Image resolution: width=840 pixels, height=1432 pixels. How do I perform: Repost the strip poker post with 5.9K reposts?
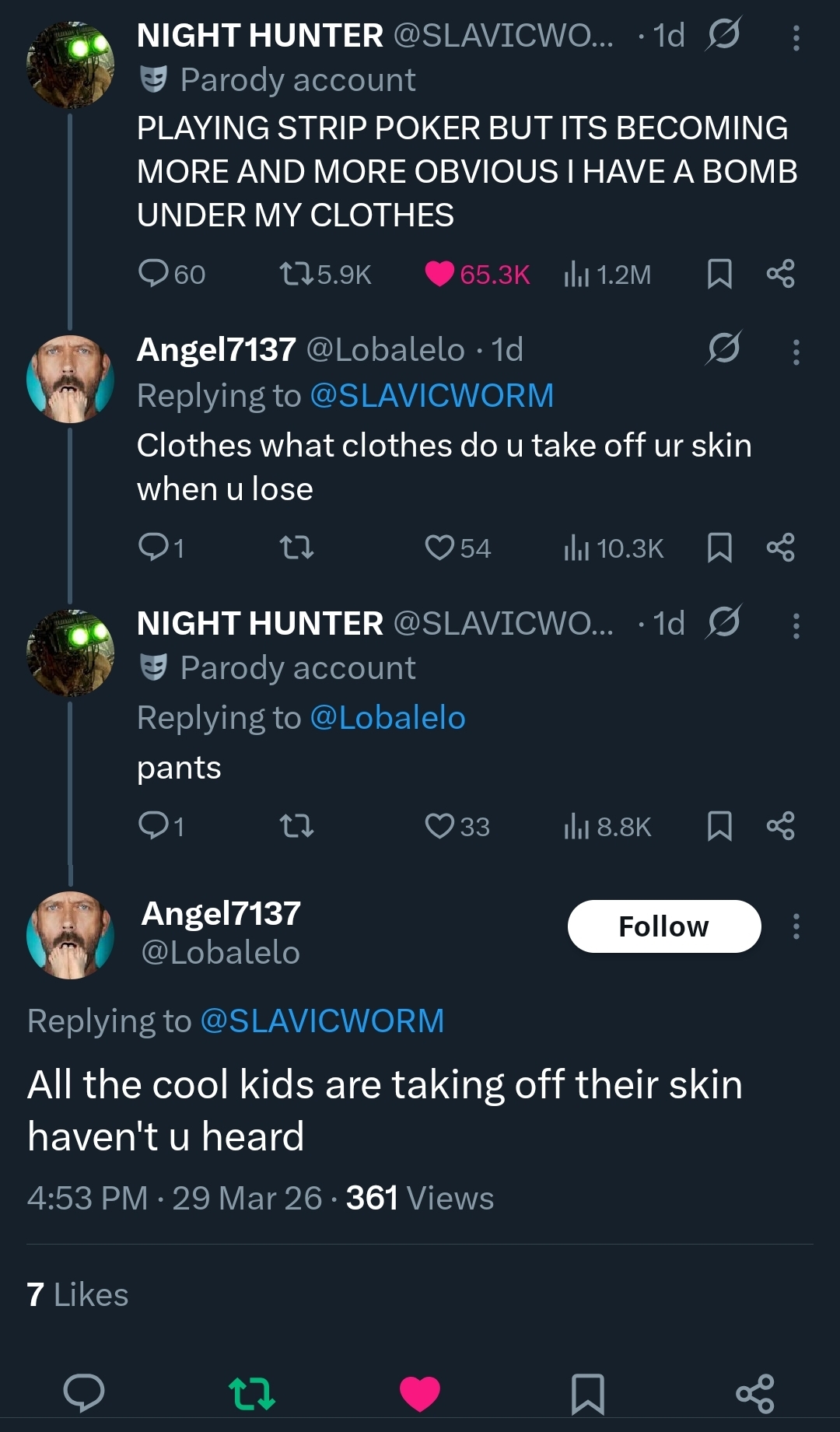coord(296,274)
